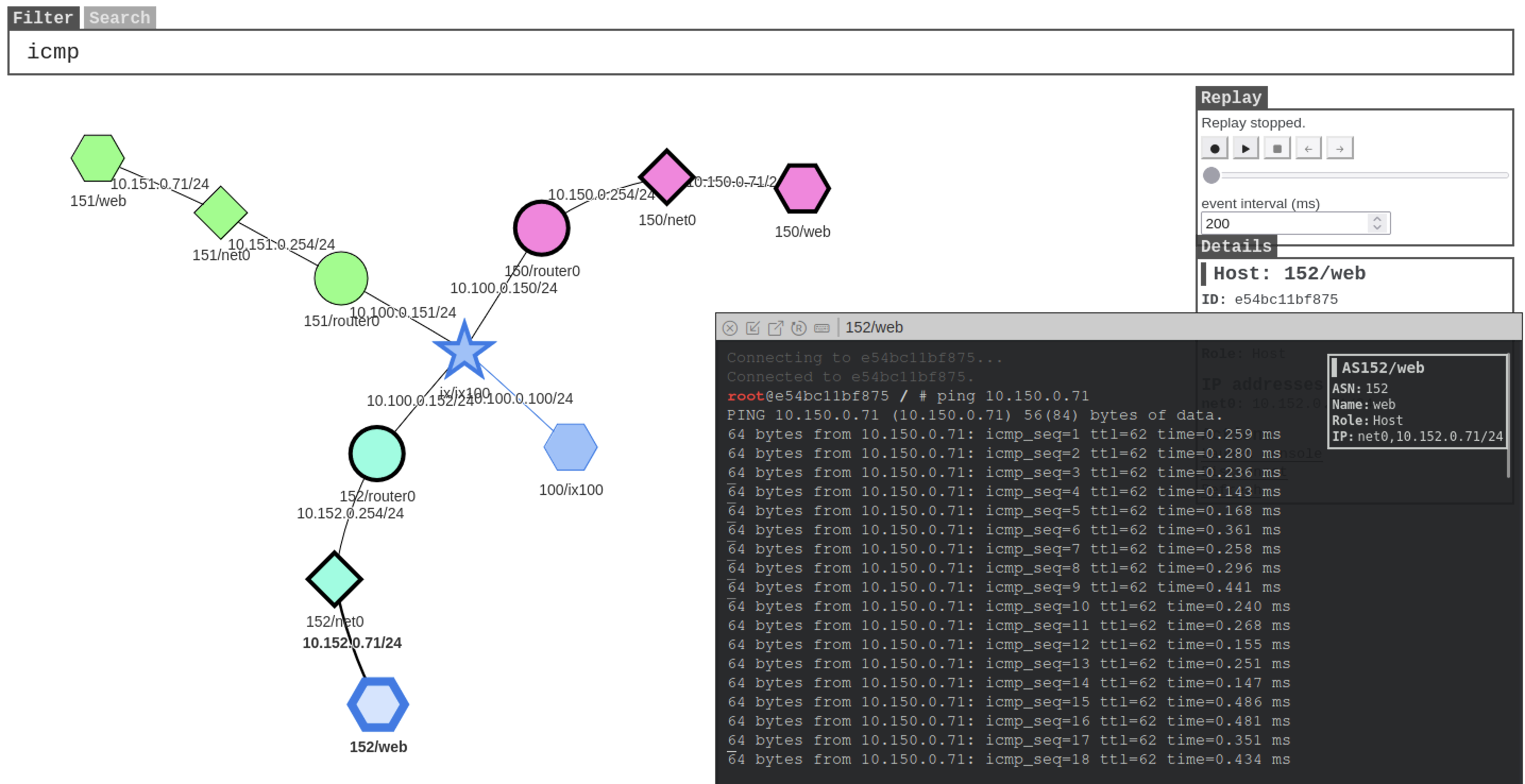Select the 152/net0 teal diamond node
This screenshot has width=1525, height=784.
(334, 578)
